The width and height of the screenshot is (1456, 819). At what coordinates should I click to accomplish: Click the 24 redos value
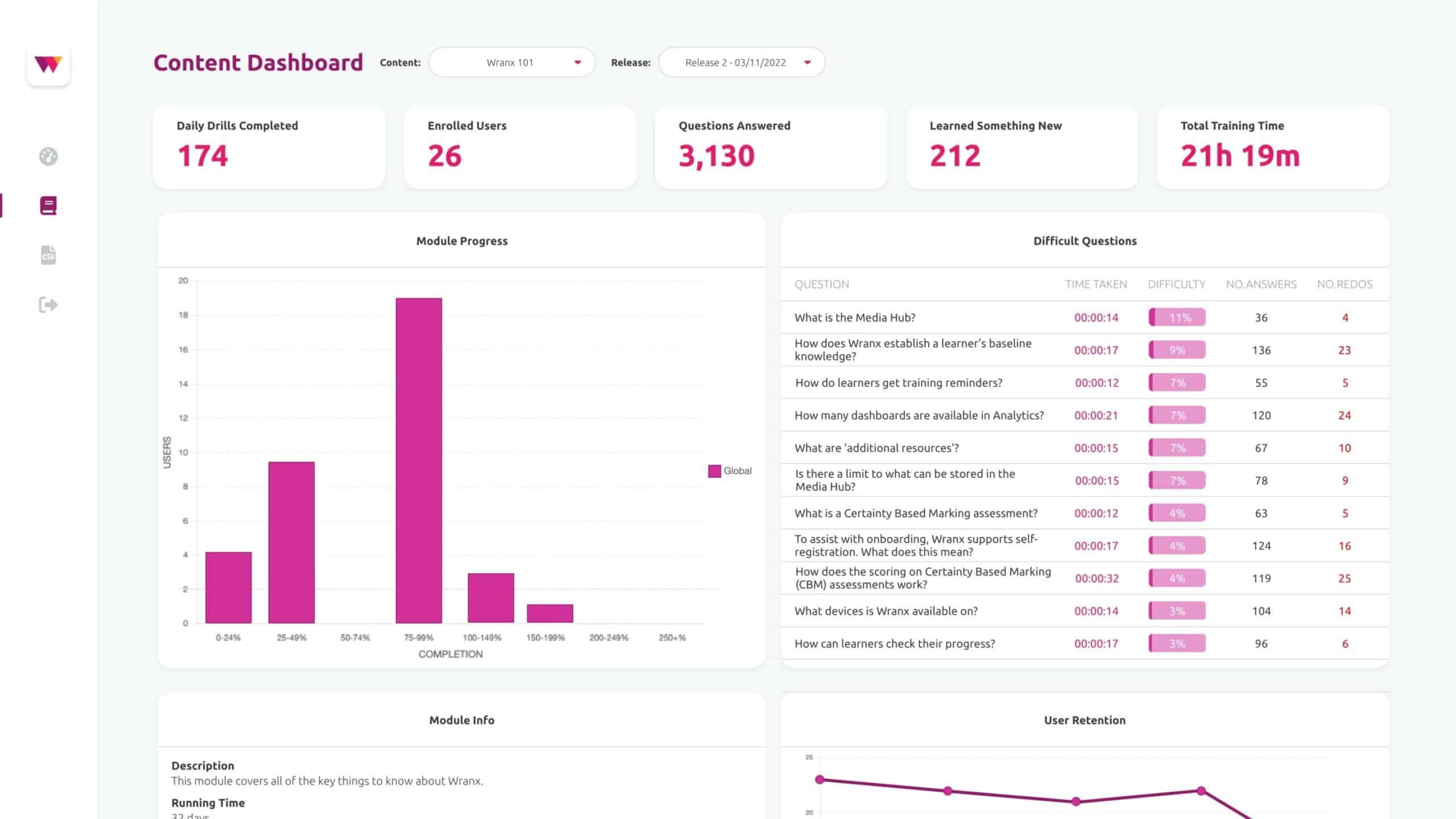[1345, 415]
